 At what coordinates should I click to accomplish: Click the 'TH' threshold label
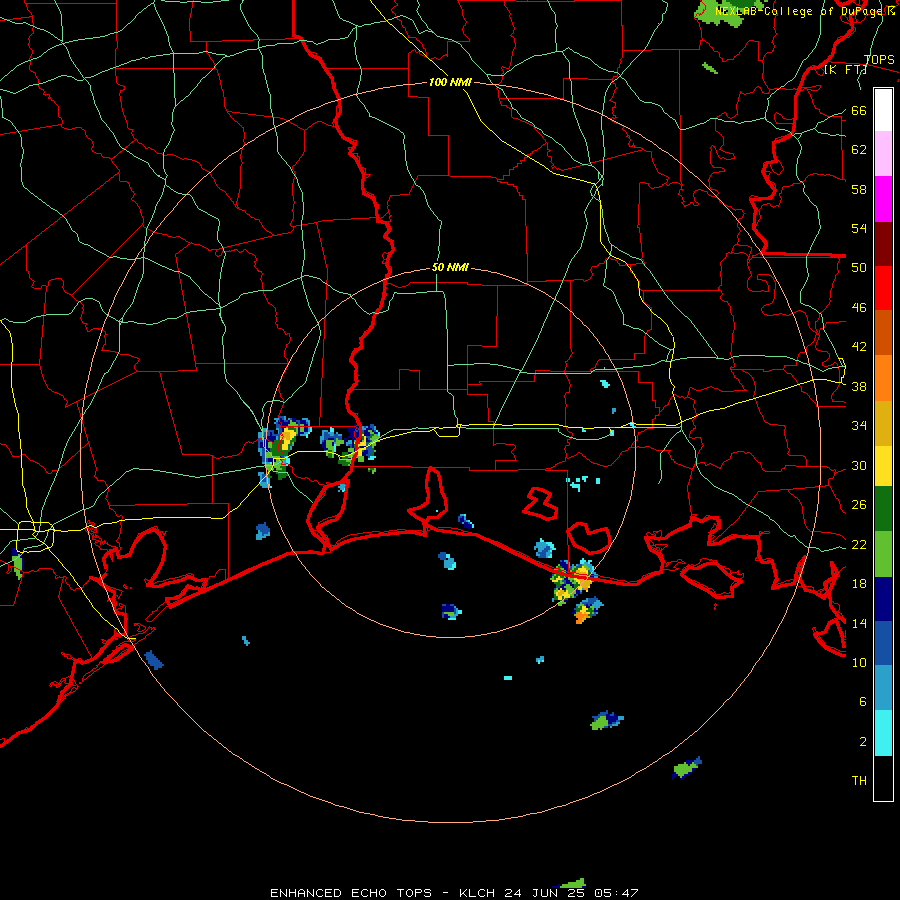pos(859,781)
